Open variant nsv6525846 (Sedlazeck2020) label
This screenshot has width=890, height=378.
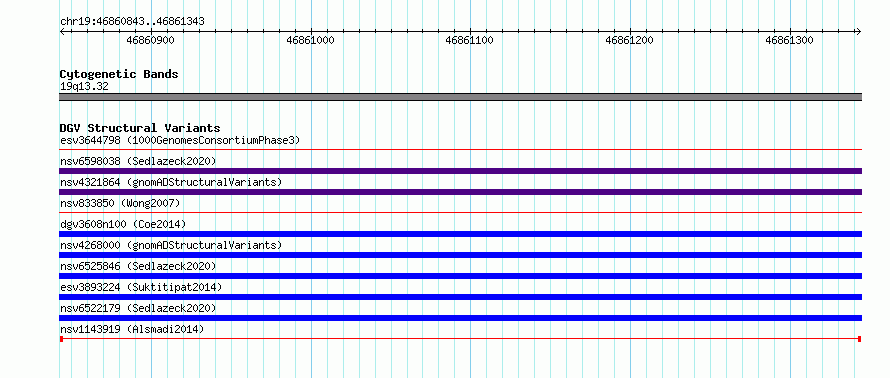point(138,266)
